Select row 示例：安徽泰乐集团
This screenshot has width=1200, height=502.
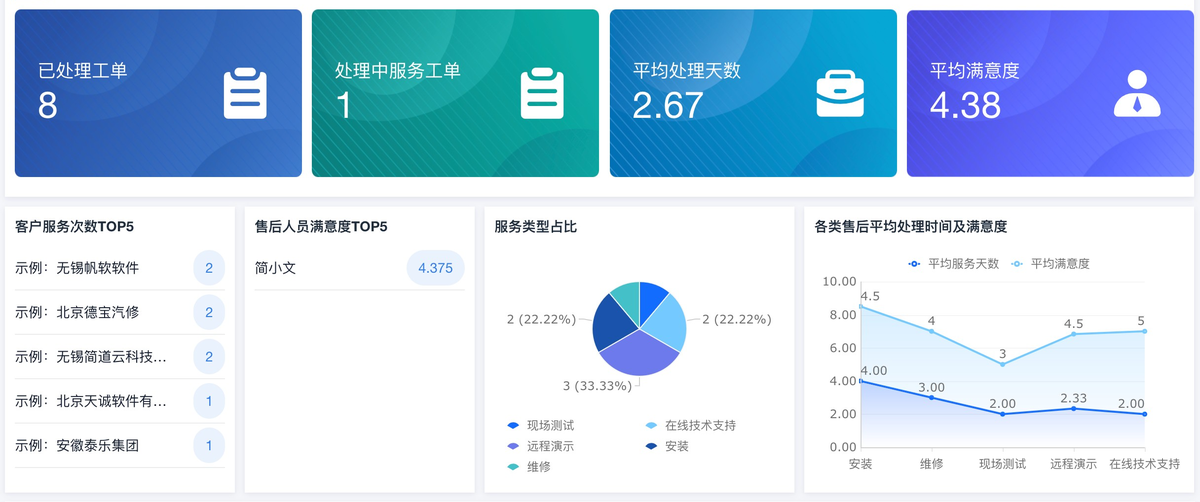(120, 445)
